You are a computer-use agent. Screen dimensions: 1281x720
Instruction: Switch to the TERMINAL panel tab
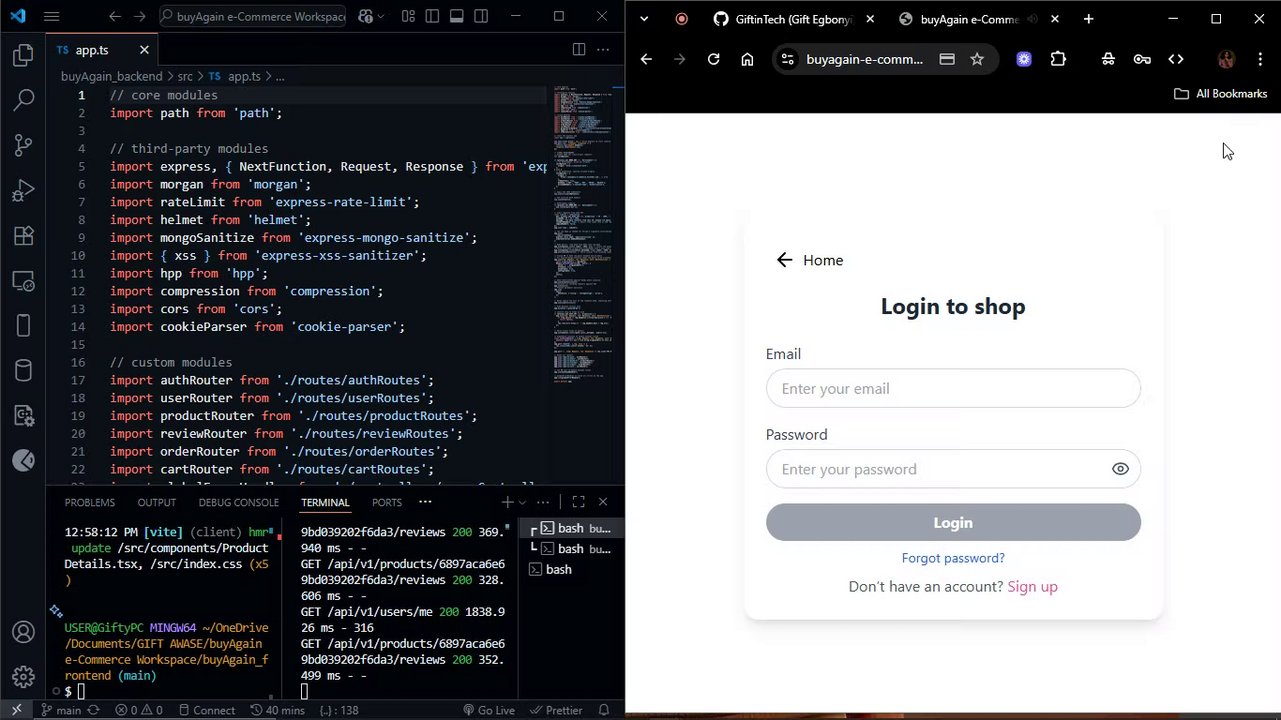click(x=325, y=502)
